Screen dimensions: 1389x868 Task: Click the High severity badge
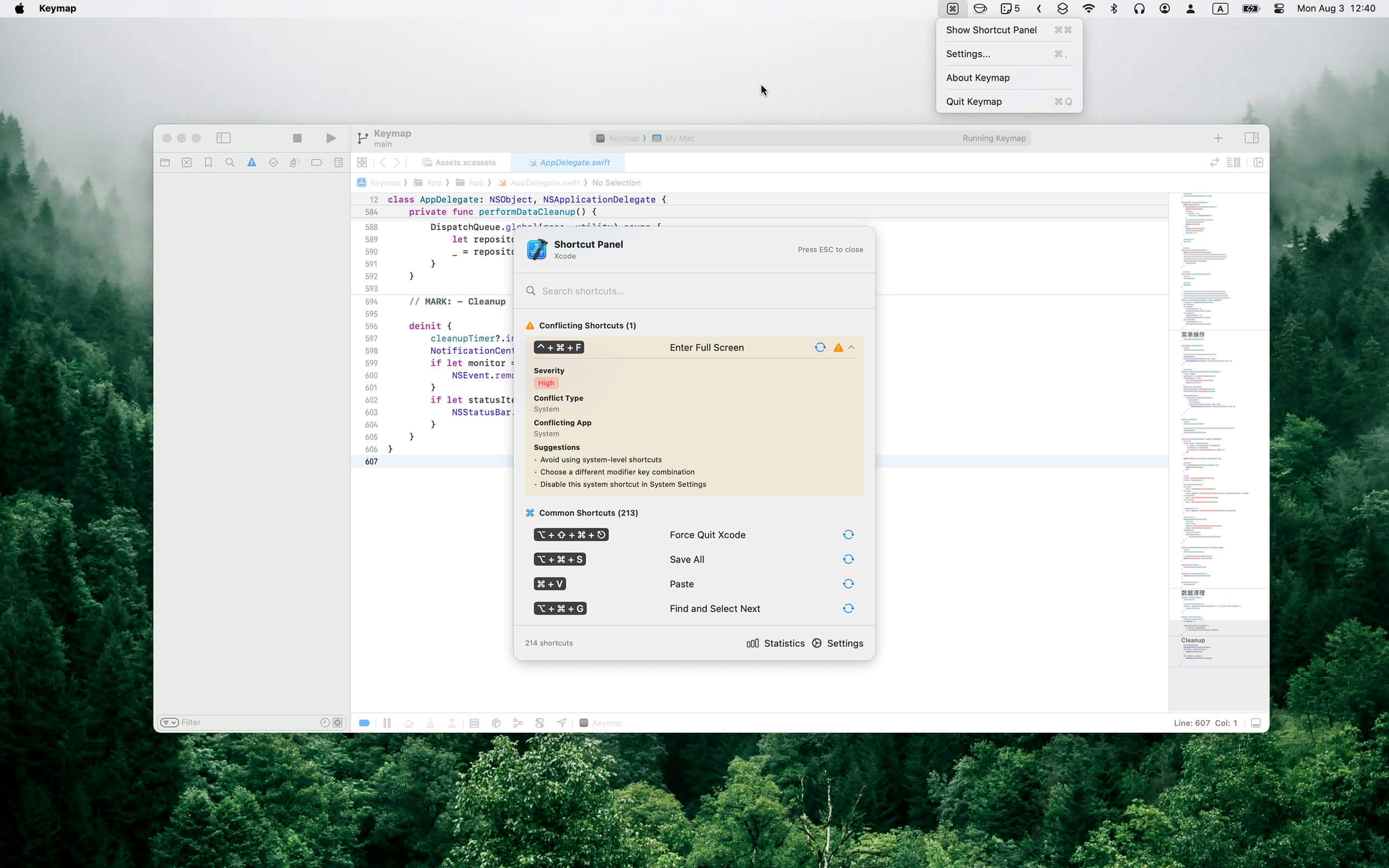tap(546, 383)
